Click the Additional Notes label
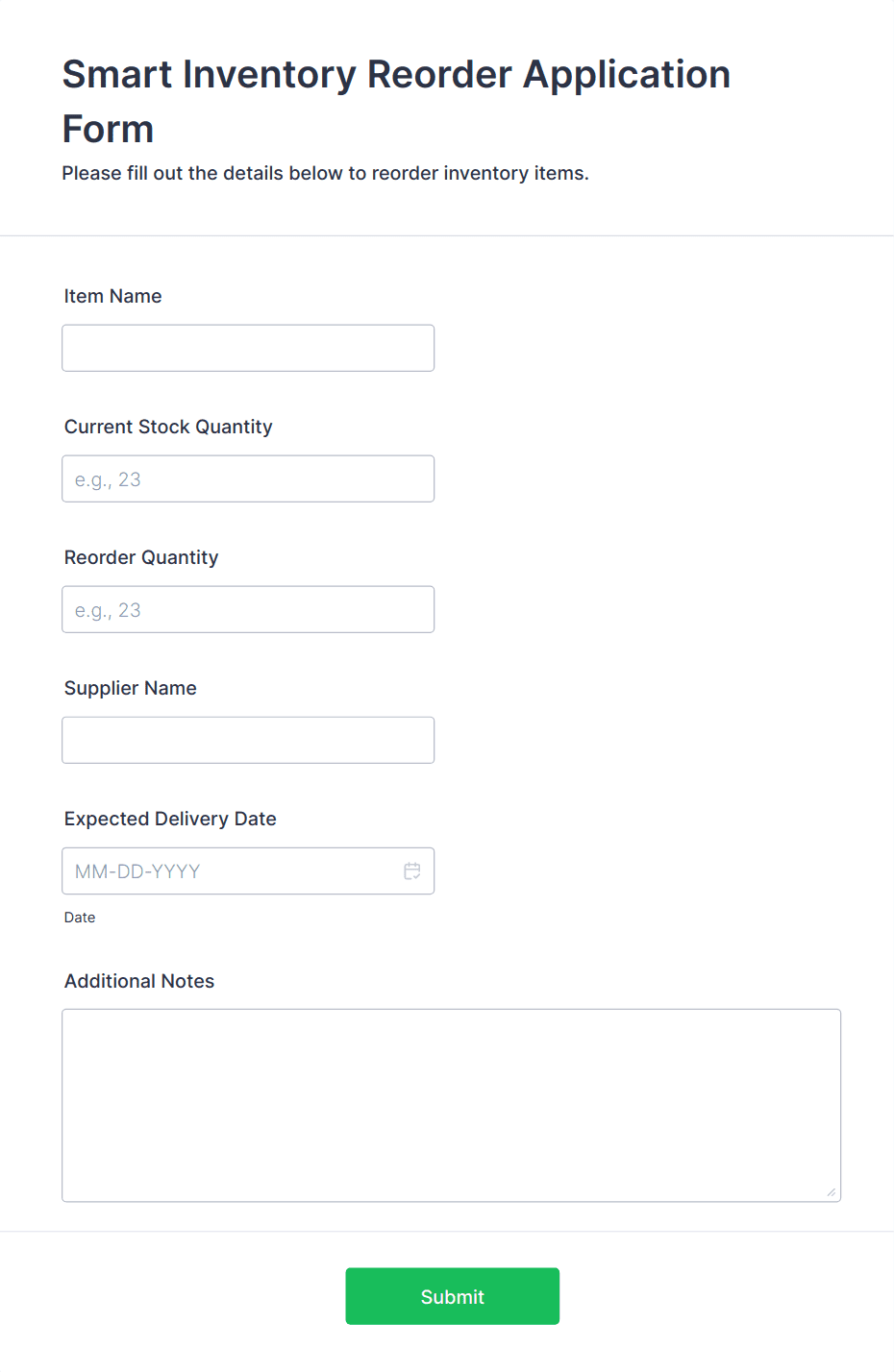Viewport: 894px width, 1372px height. pyautogui.click(x=139, y=981)
